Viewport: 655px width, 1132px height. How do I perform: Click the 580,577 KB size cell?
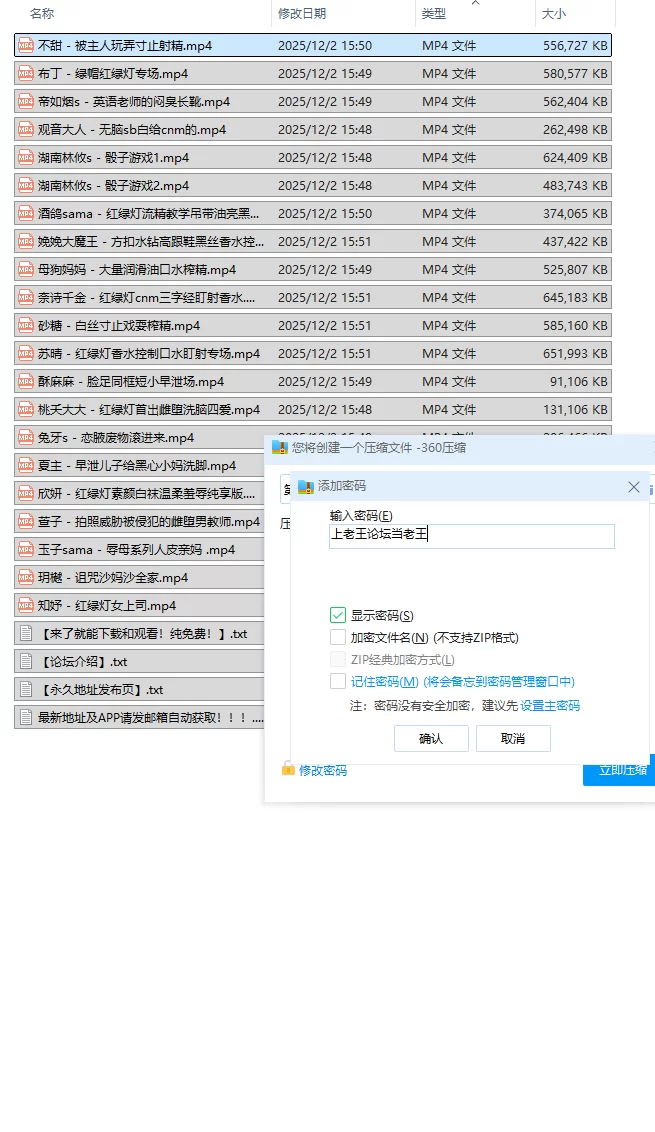(576, 74)
